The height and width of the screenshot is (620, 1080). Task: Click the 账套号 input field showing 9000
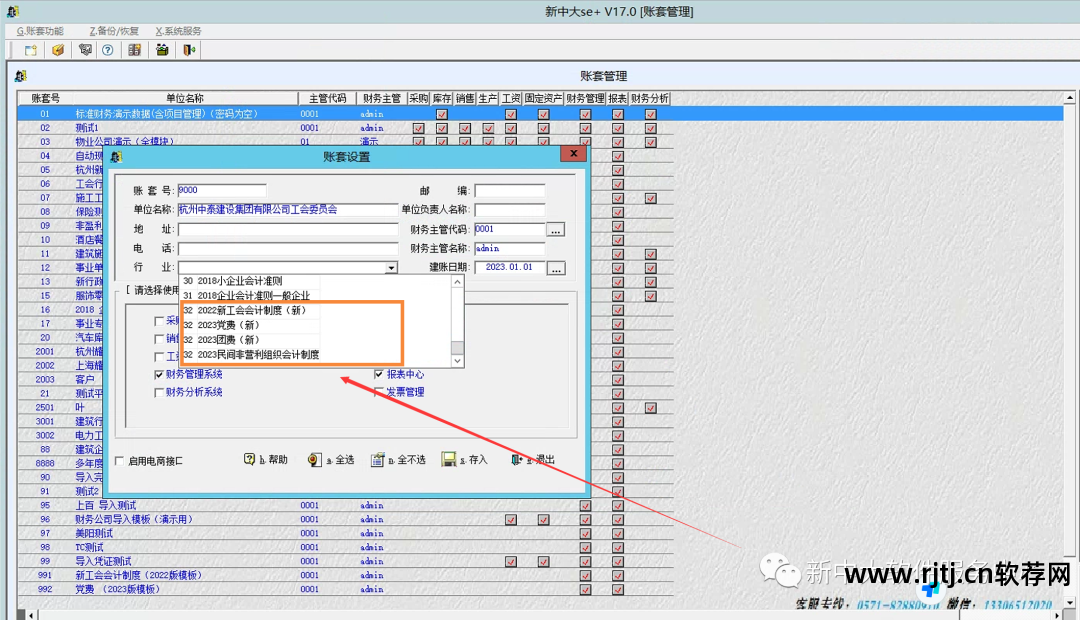pos(222,190)
